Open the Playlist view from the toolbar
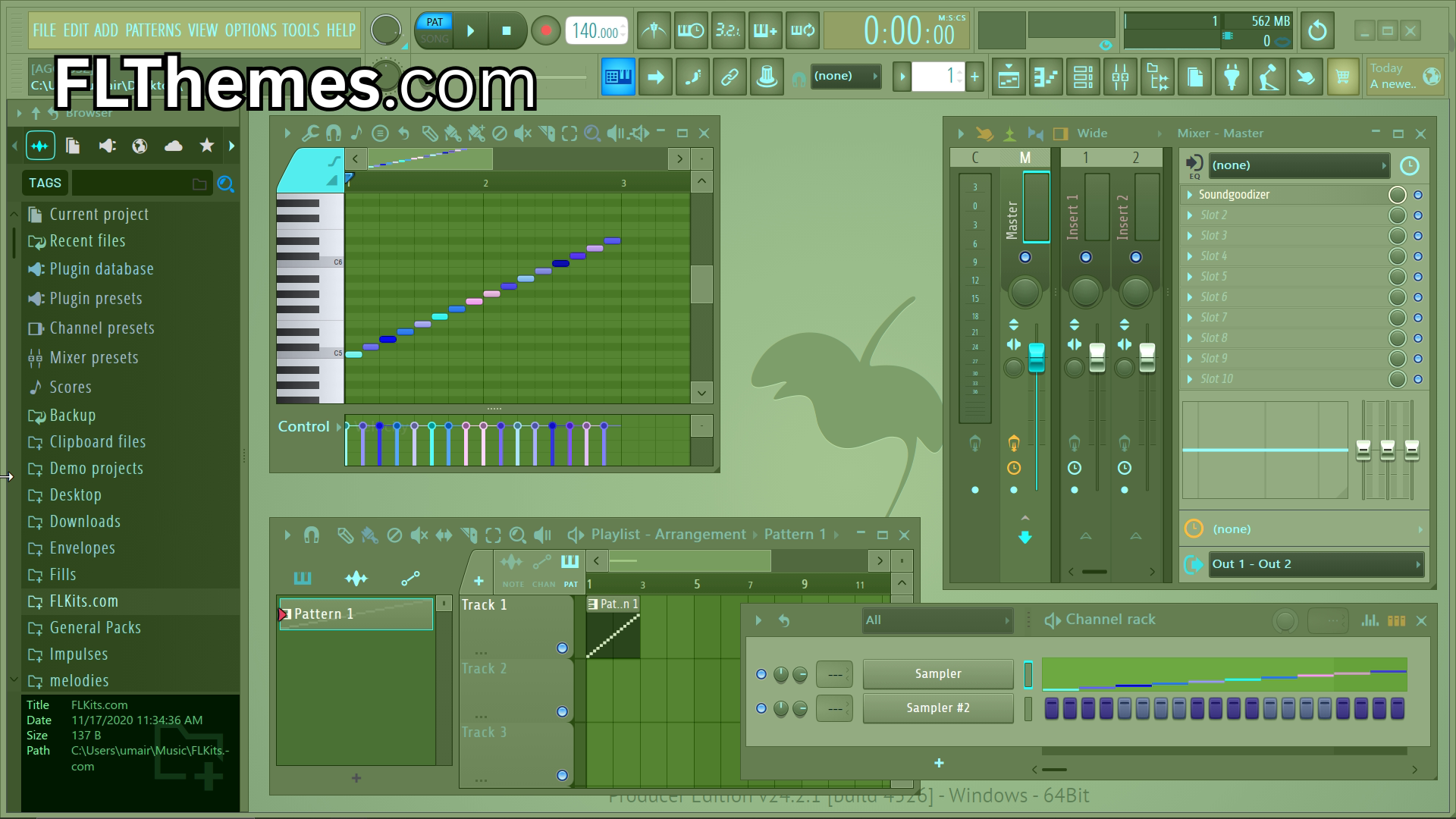This screenshot has width=1456, height=819. coord(1009,77)
